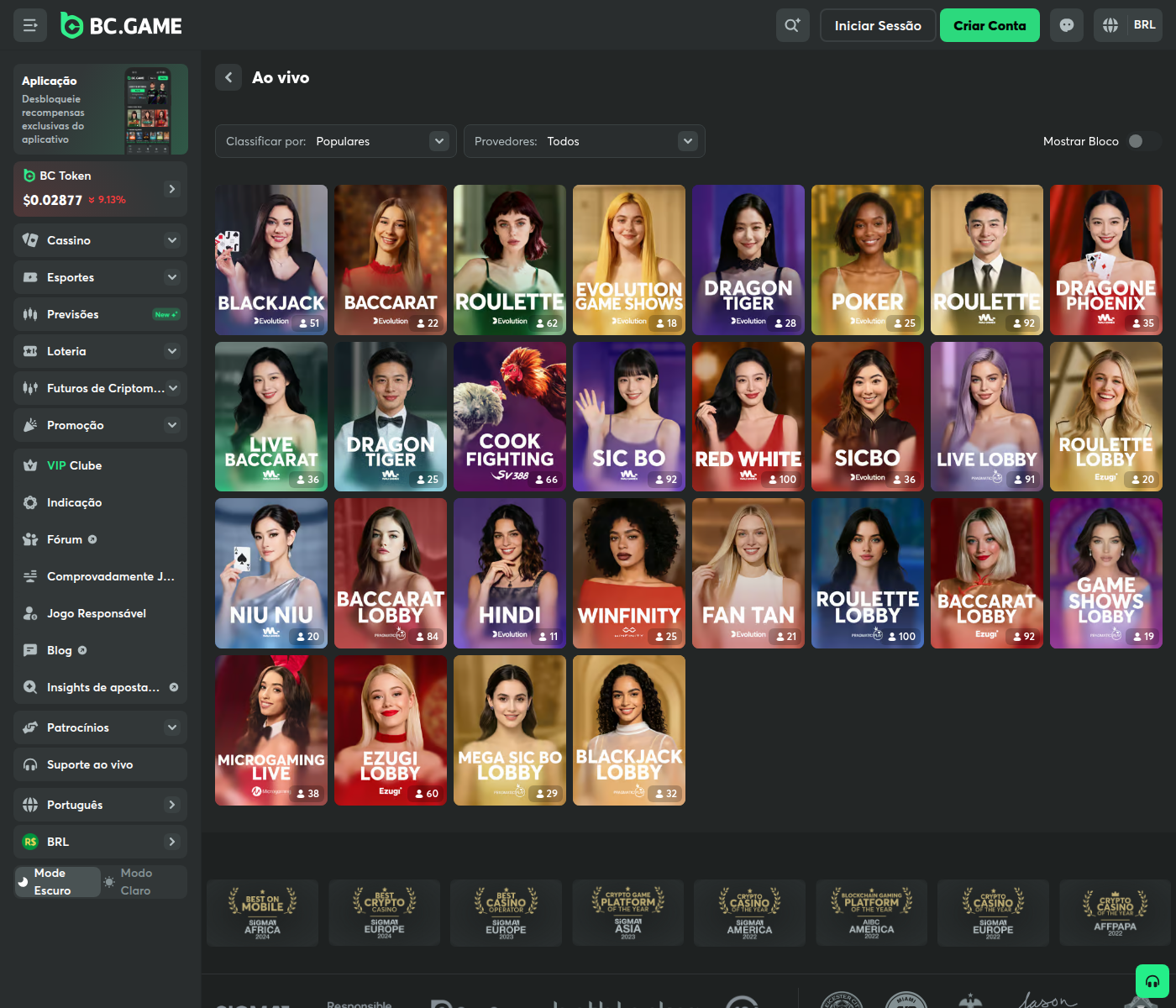Open the Classificar por Populares dropdown
Image resolution: width=1176 pixels, height=1008 pixels.
(336, 141)
